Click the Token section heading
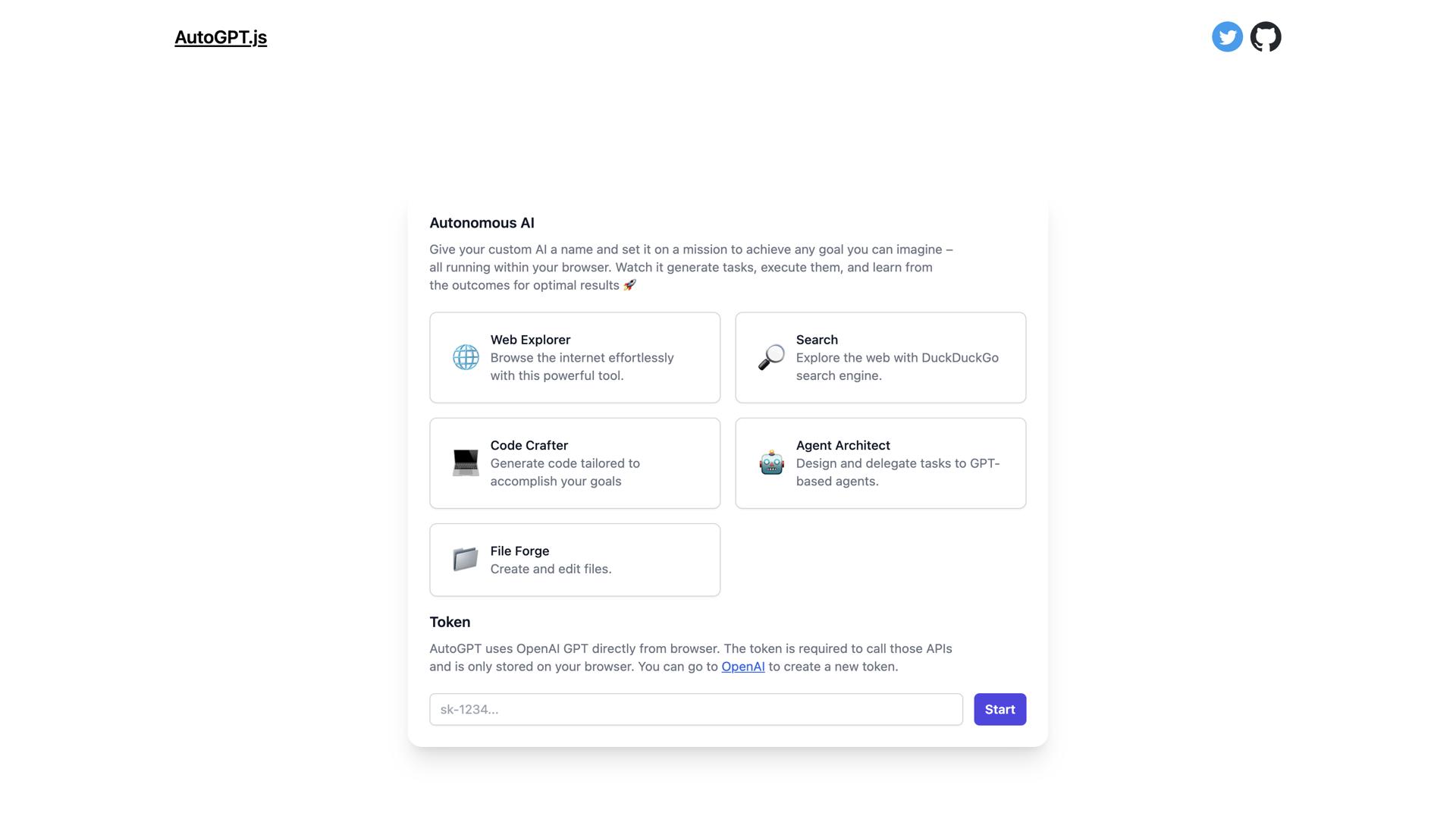Screen dimensions: 1456x819 [x=450, y=622]
